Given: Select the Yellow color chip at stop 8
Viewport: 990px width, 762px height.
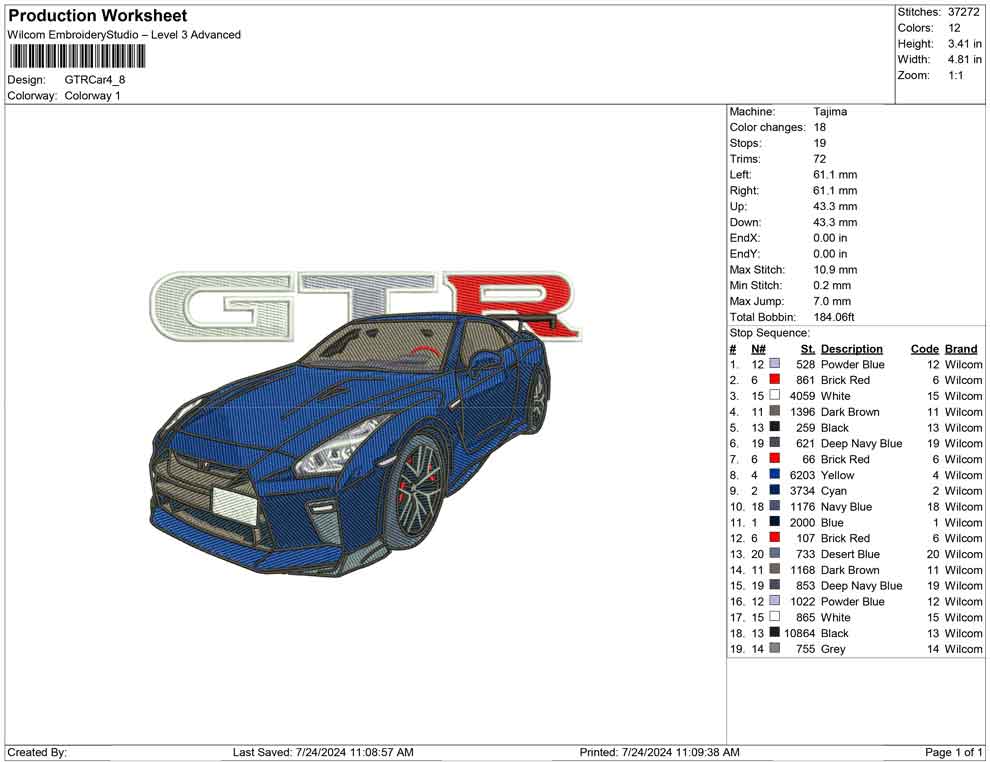Looking at the screenshot, I should 772,475.
